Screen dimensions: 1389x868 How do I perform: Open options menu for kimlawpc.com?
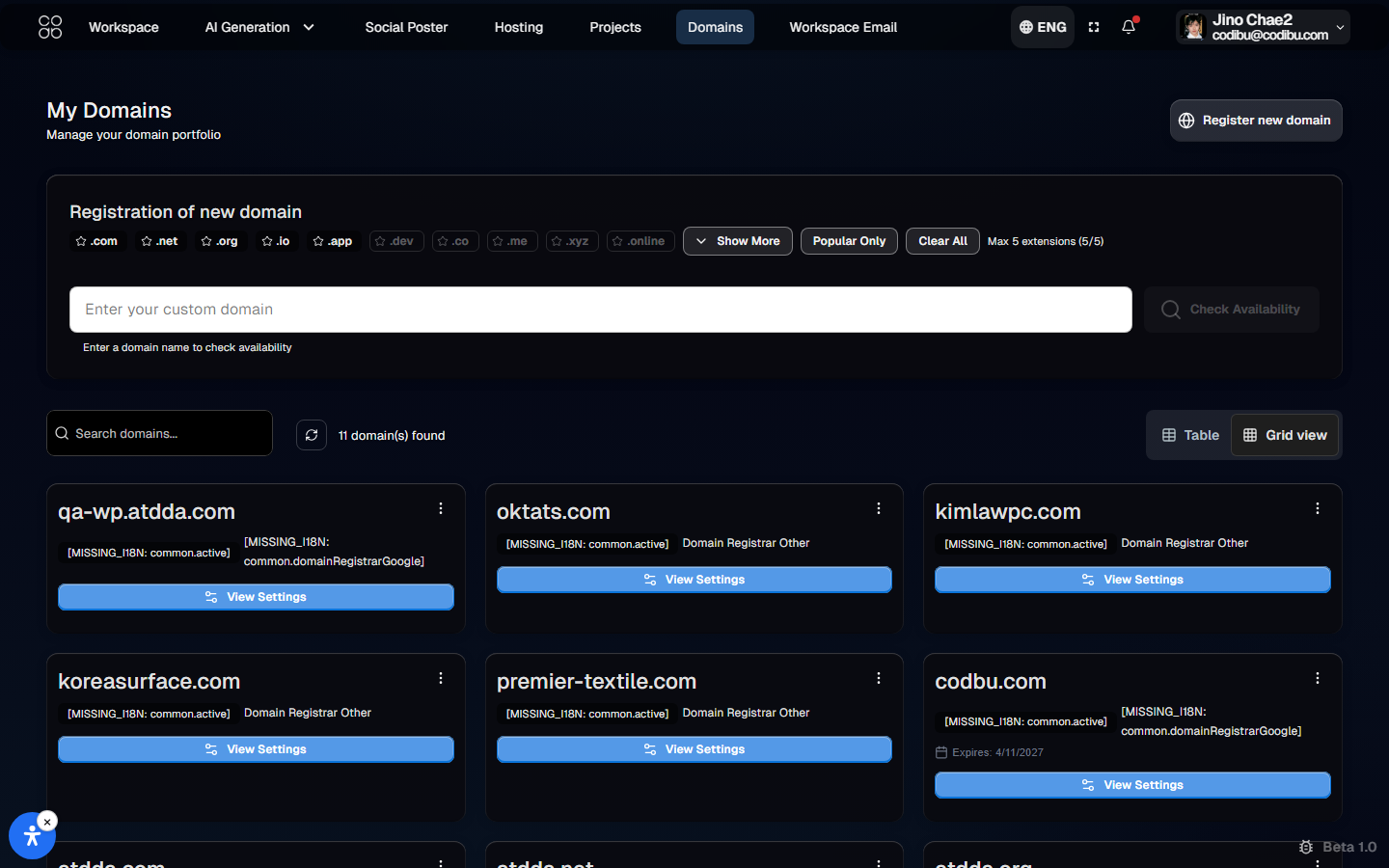point(1318,508)
